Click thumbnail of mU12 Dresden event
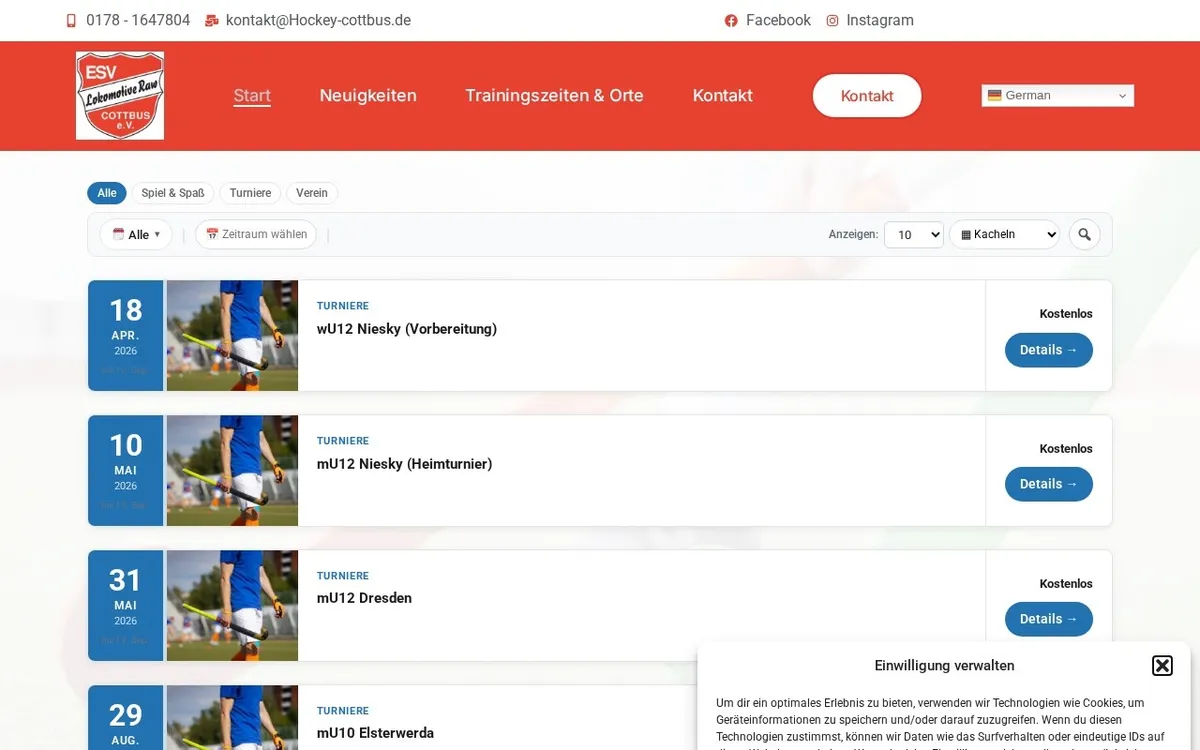 tap(232, 606)
